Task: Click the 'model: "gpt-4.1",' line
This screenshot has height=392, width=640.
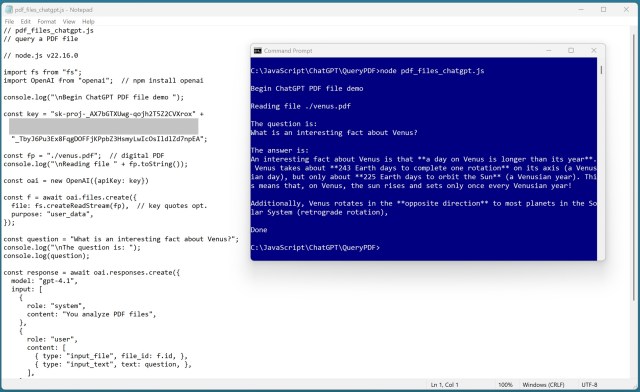Action: [44, 281]
